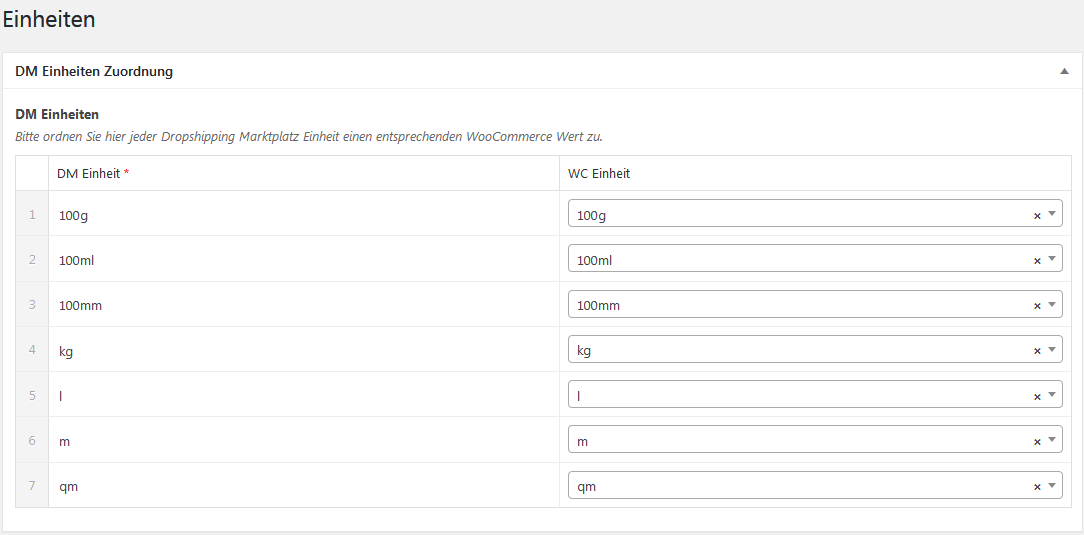This screenshot has width=1084, height=535.
Task: Open the 100ml WC Einheit dropdown arrow
Action: [x=1052, y=259]
